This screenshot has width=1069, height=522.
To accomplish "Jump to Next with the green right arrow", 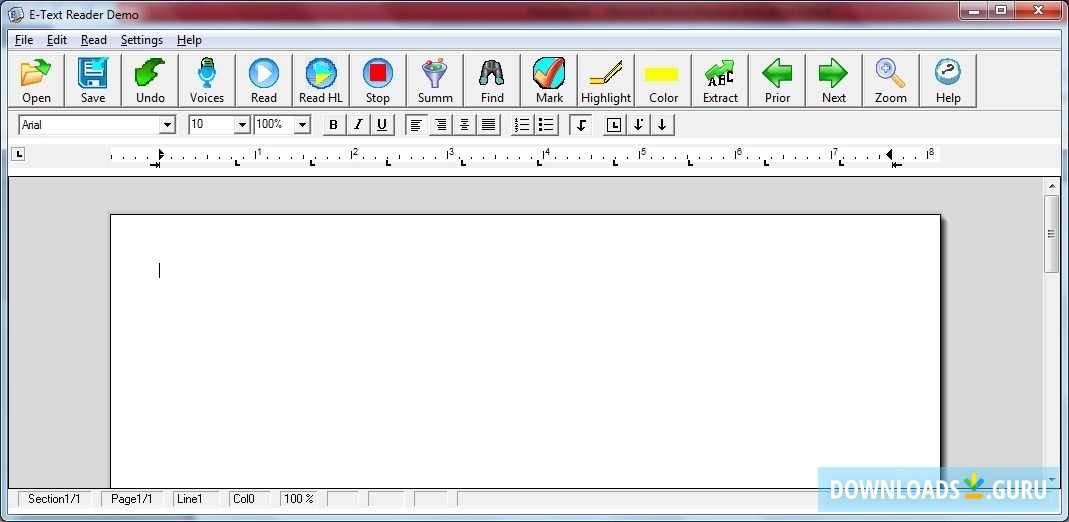I will click(834, 80).
